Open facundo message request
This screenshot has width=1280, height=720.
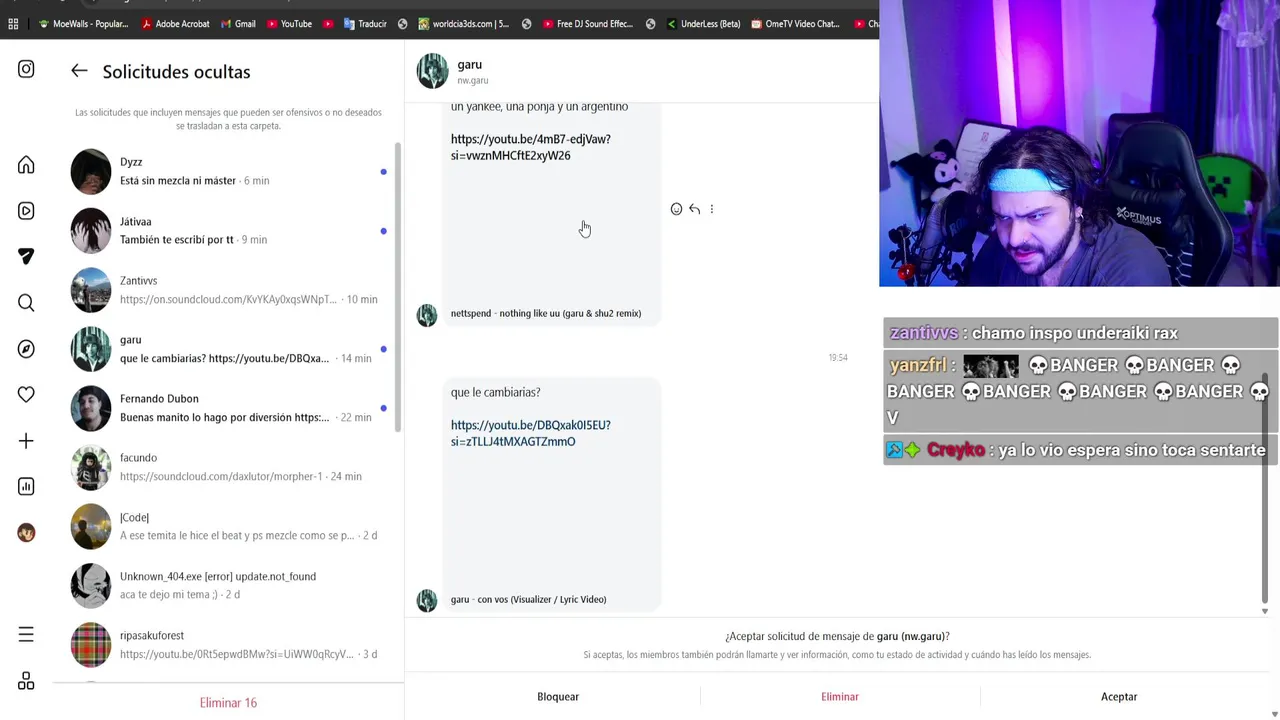click(228, 467)
